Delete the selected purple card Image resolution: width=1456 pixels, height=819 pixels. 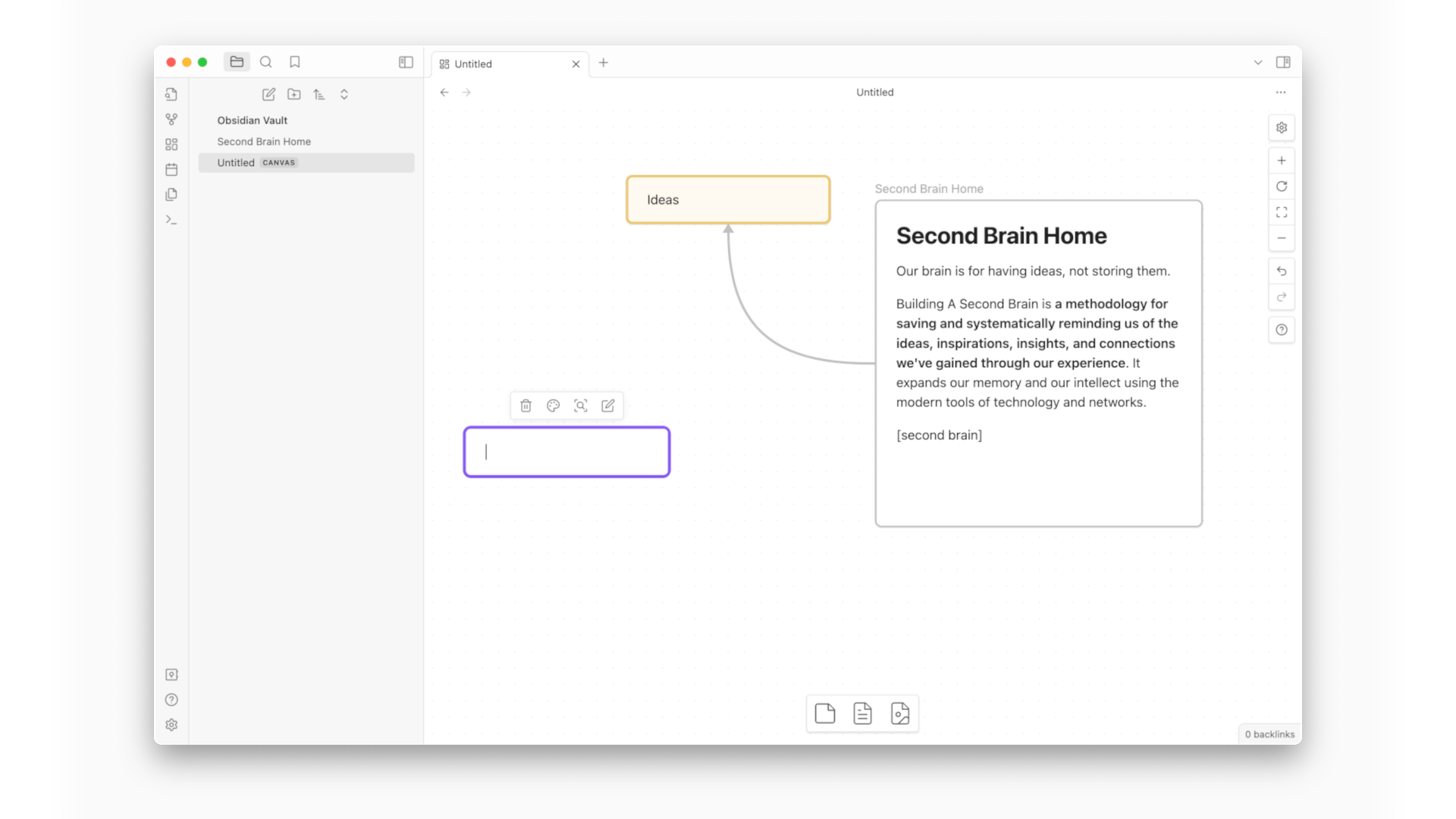pos(526,406)
